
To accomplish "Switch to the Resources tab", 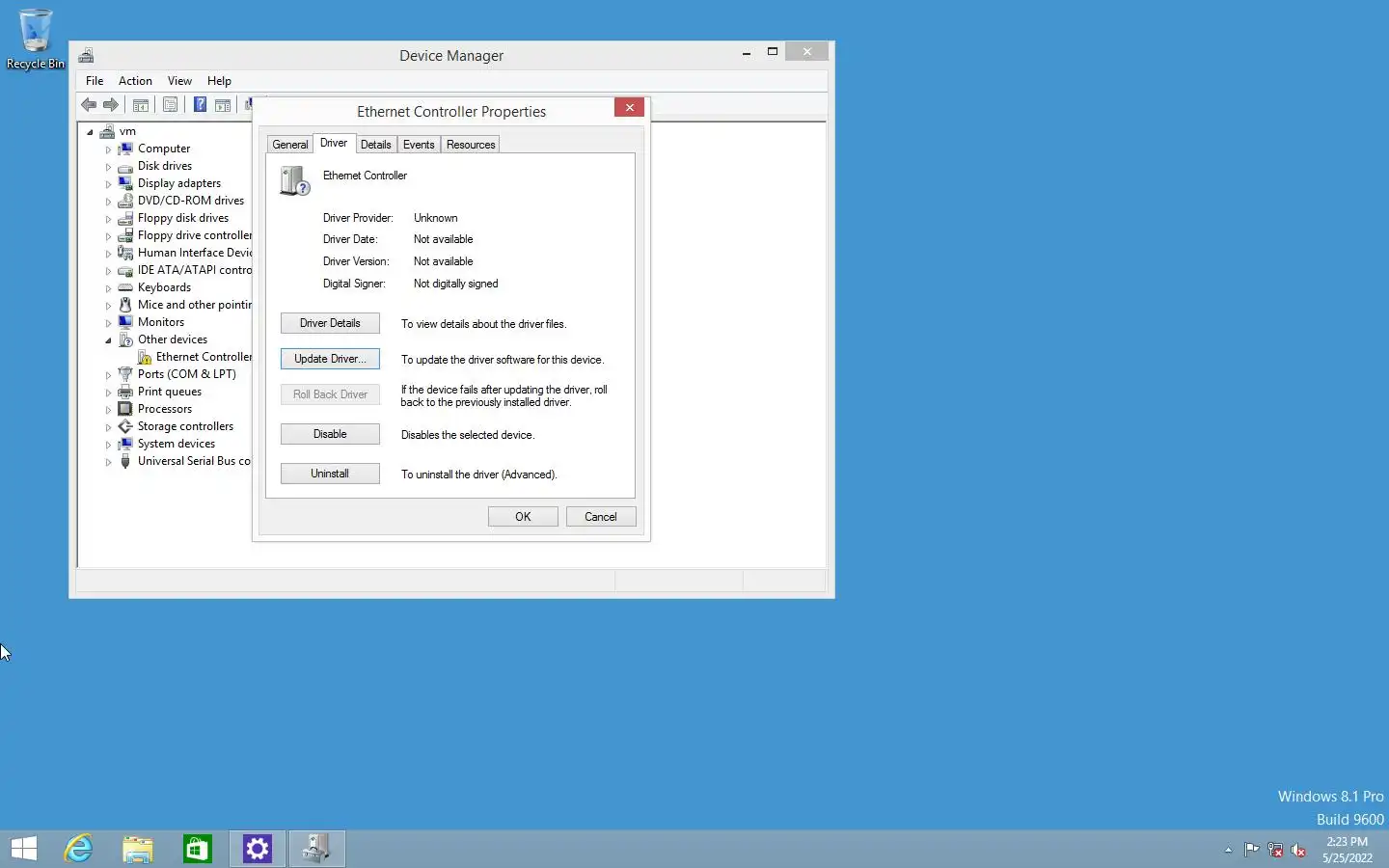I will pos(471,145).
